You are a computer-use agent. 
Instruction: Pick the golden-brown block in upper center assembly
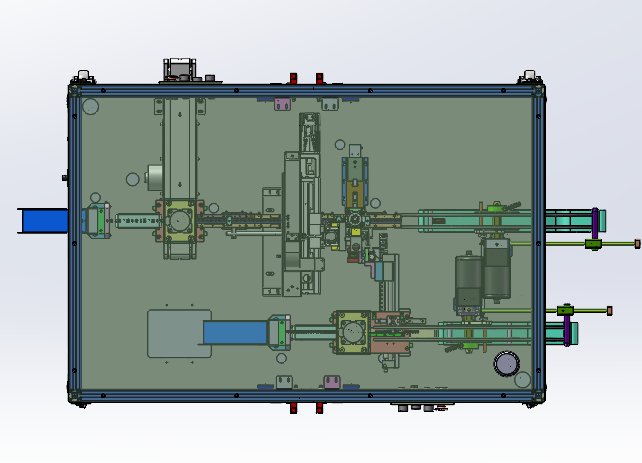pos(355,194)
